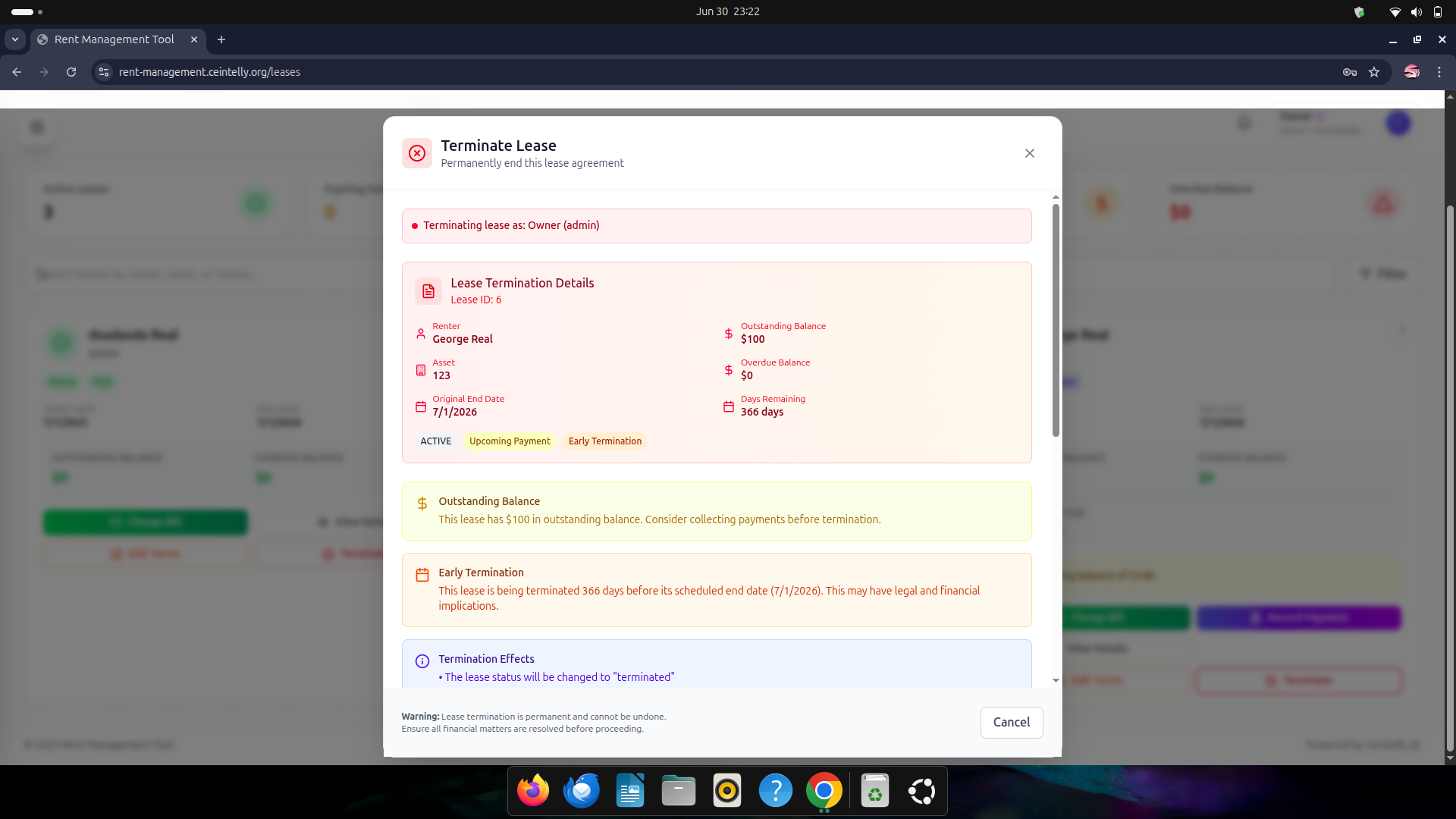1456x819 pixels.
Task: Click the Lease Termination Details document icon
Action: pyautogui.click(x=428, y=291)
